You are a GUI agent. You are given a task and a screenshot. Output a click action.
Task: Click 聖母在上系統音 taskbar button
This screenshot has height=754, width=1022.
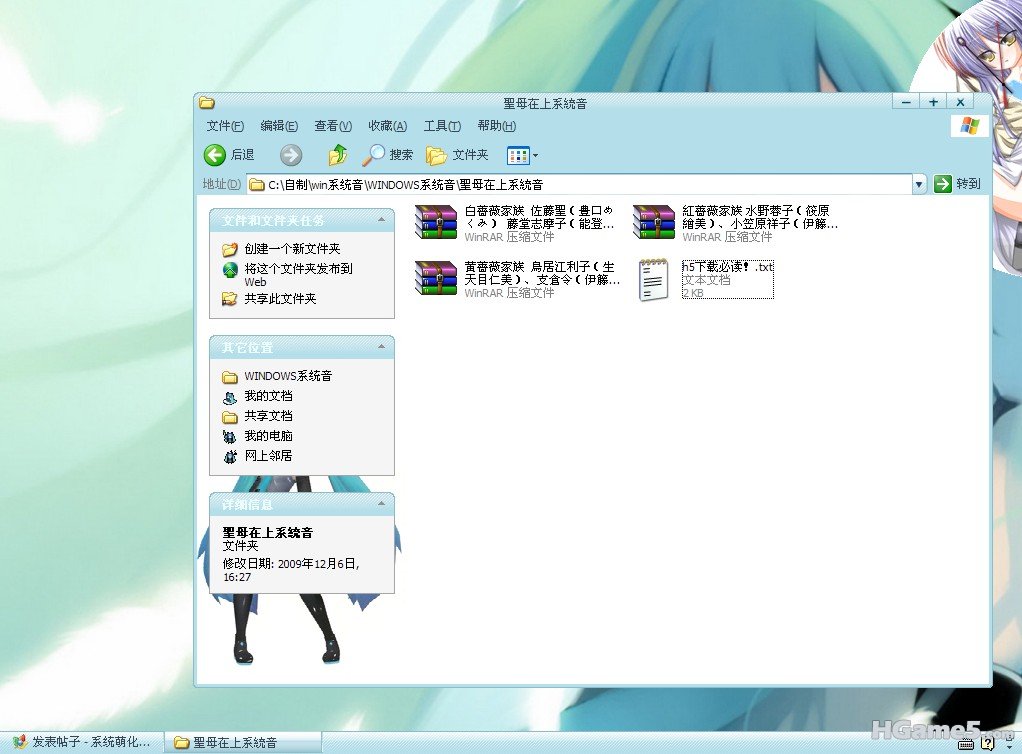[x=243, y=742]
